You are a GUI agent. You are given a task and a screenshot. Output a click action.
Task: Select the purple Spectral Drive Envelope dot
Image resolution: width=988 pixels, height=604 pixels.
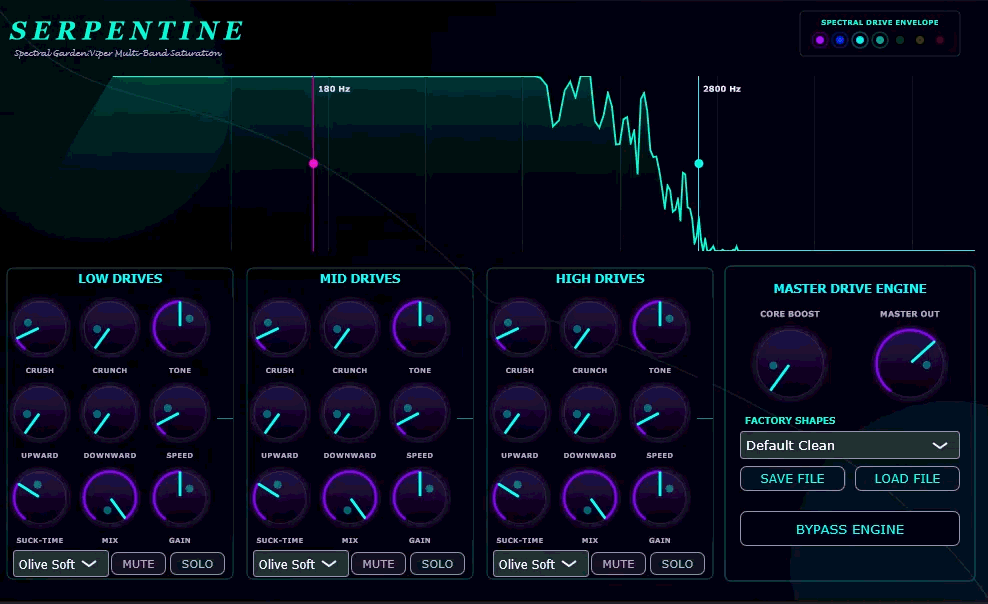point(820,40)
